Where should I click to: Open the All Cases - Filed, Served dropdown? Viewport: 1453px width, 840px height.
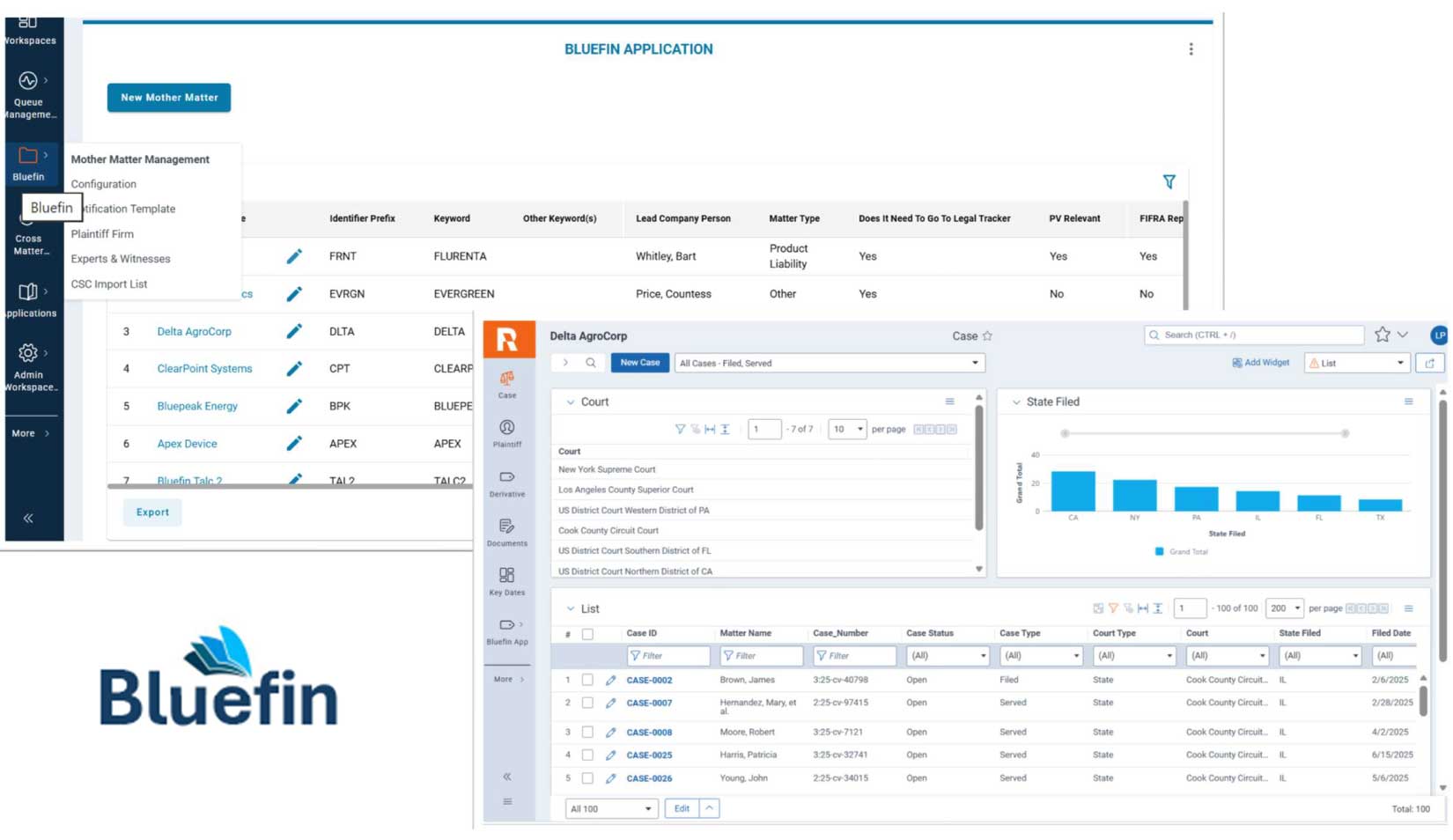coord(830,363)
